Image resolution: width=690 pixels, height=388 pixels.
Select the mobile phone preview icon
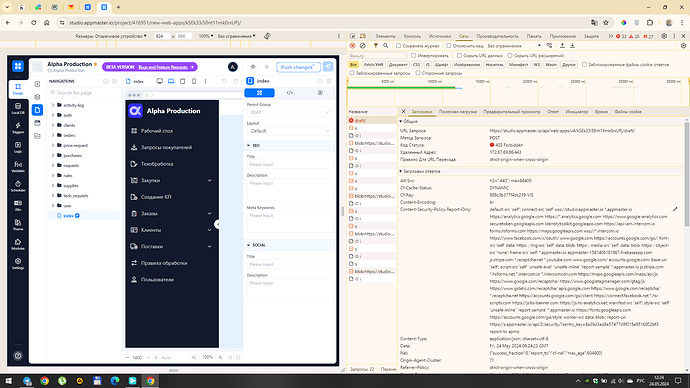point(194,81)
